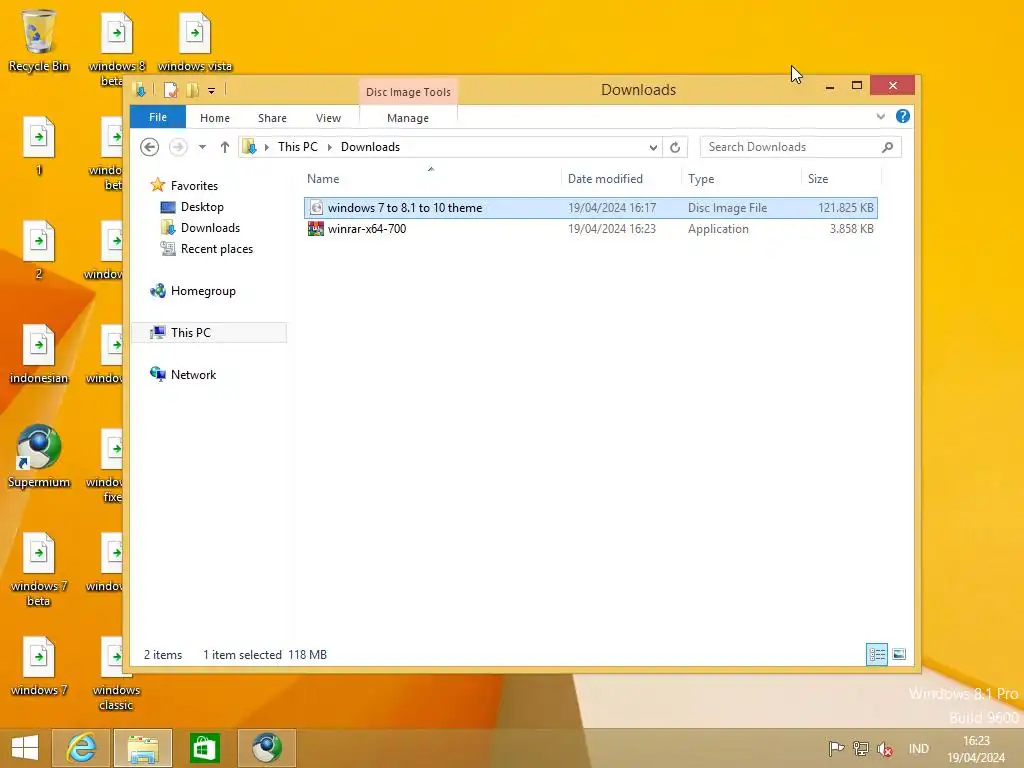Click Downloads in the address breadcrumb
This screenshot has width=1024, height=768.
pyautogui.click(x=370, y=147)
